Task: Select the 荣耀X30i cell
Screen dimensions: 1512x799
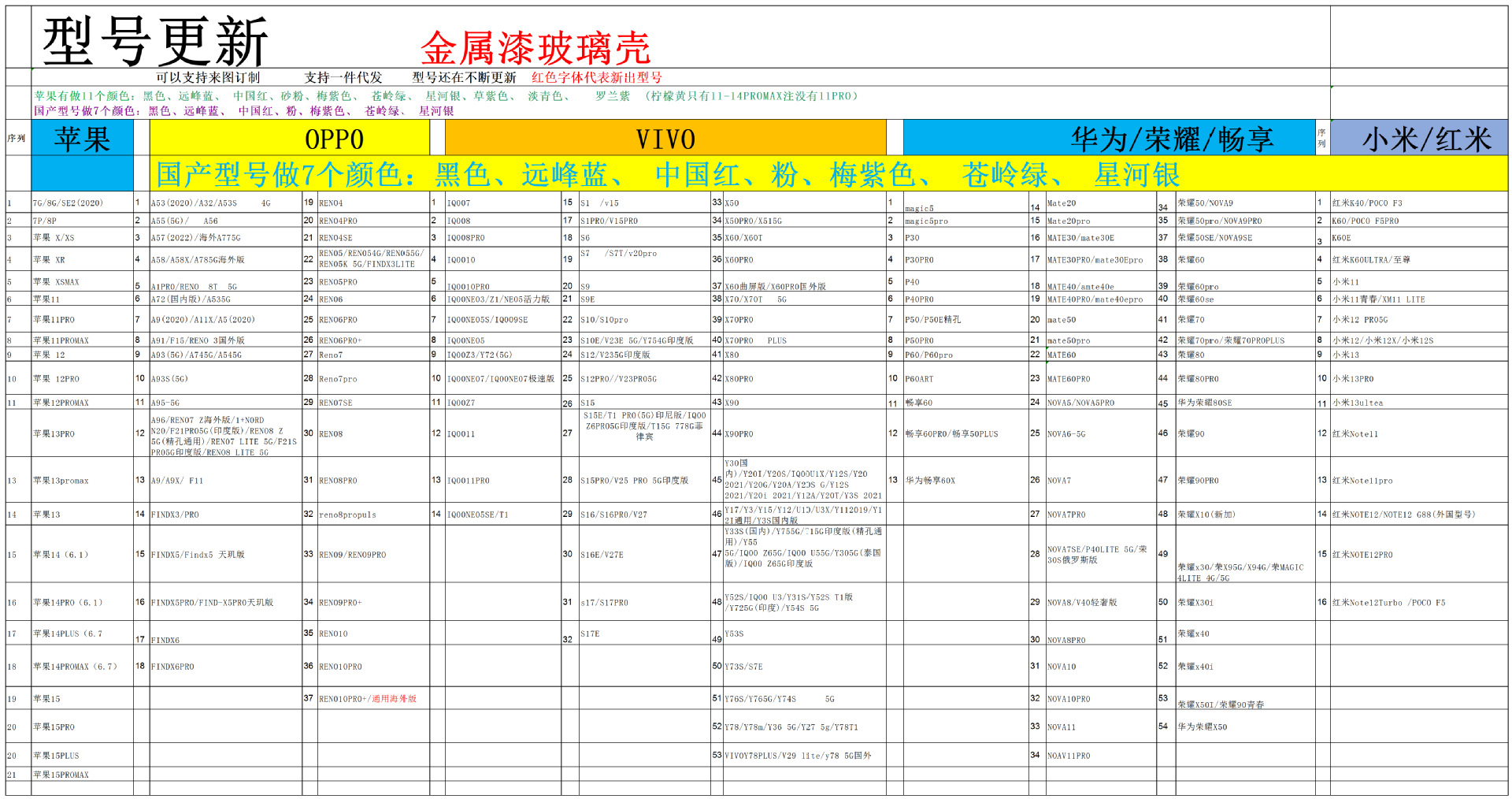Action: click(x=1245, y=602)
